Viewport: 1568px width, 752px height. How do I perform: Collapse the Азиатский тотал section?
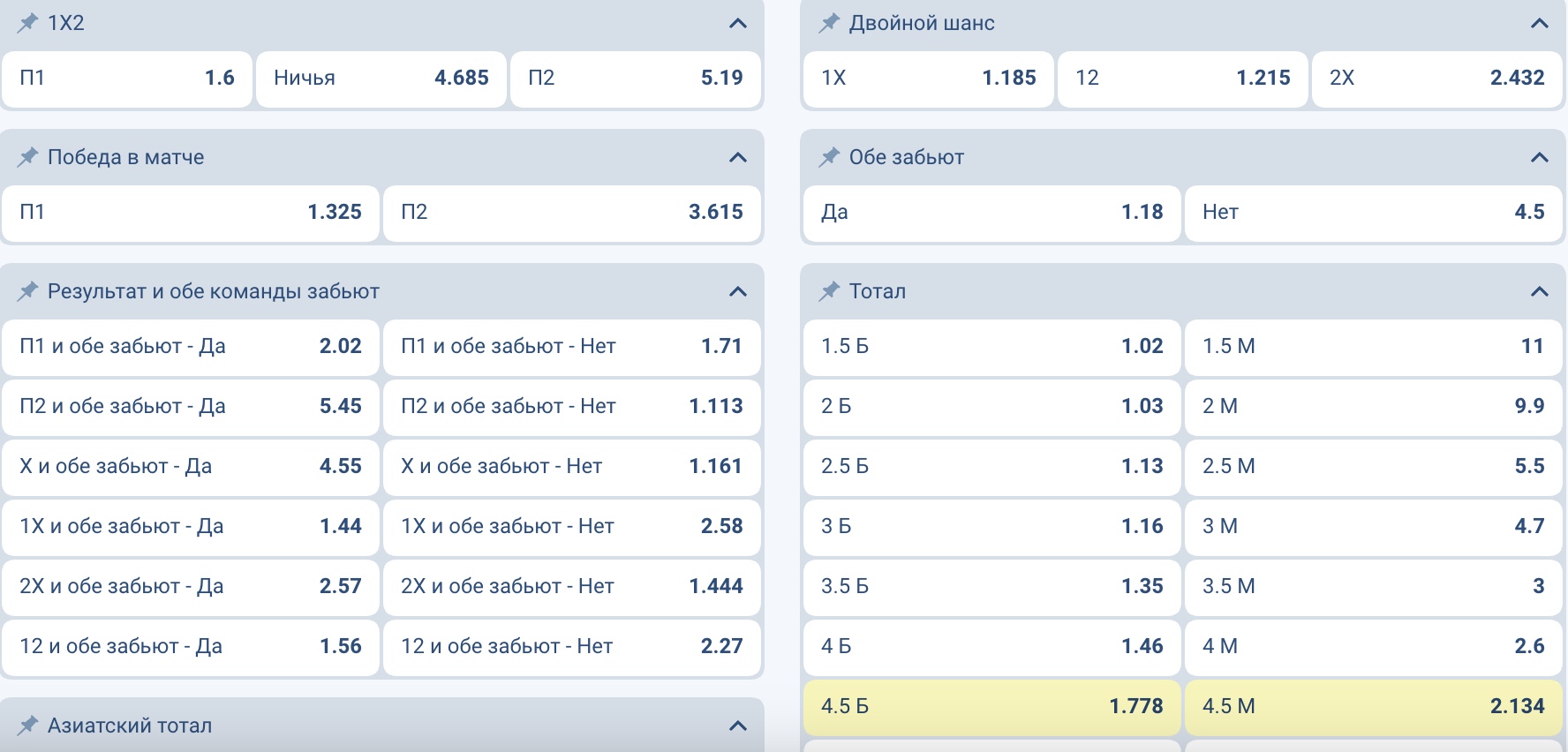738,726
